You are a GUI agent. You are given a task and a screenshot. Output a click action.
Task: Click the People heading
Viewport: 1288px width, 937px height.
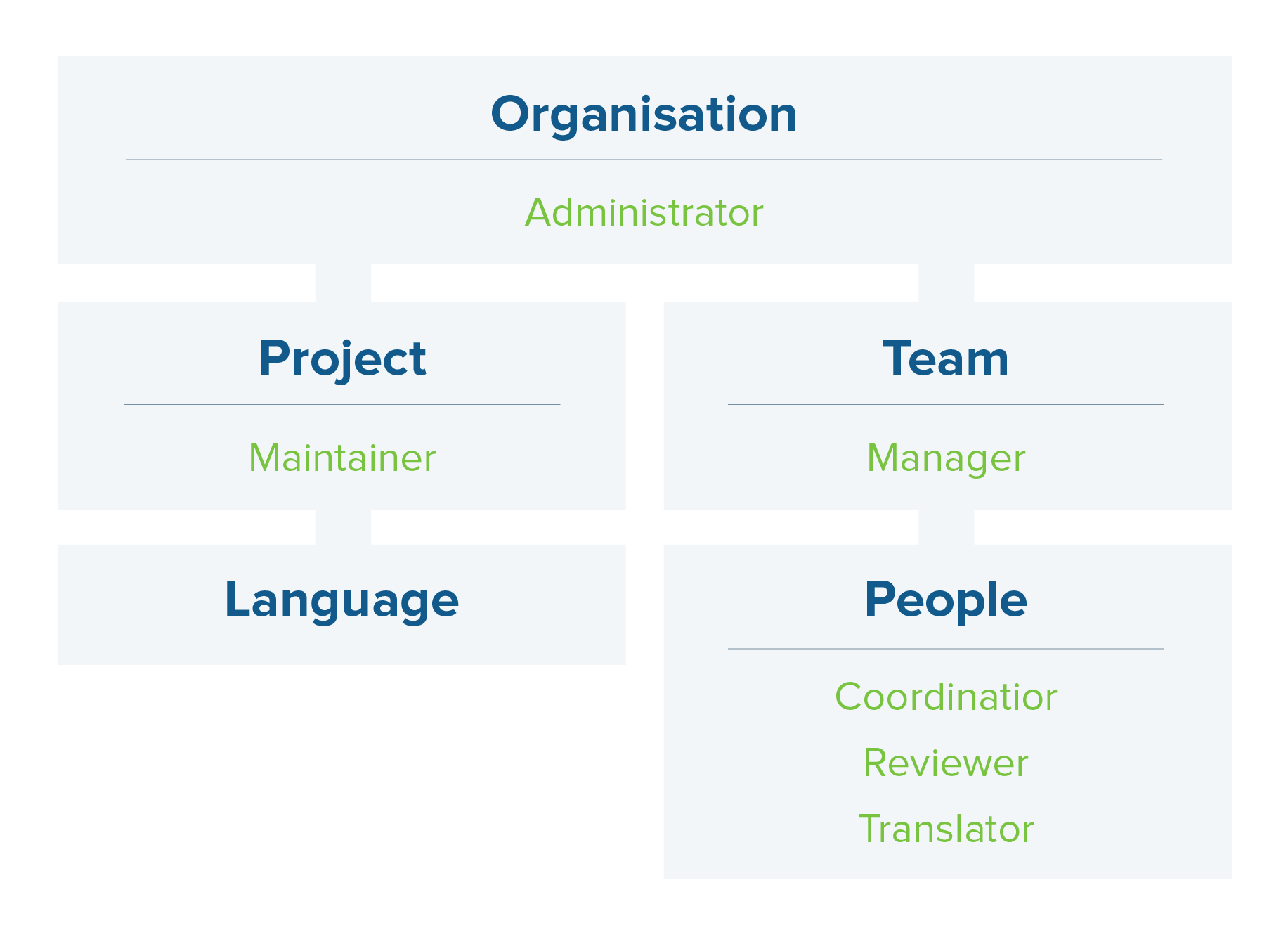coord(946,600)
